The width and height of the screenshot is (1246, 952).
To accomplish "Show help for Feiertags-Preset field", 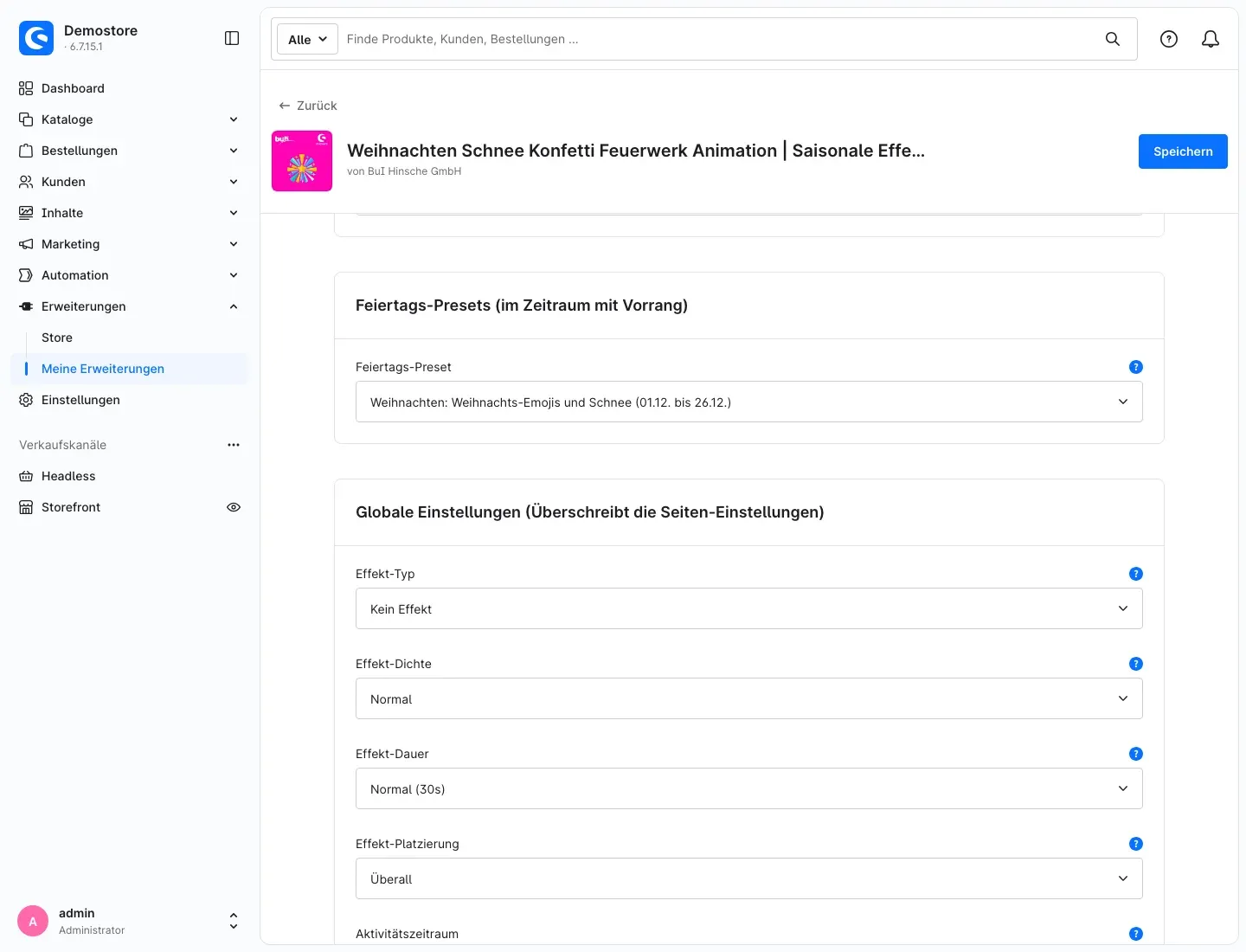I will pos(1136,367).
